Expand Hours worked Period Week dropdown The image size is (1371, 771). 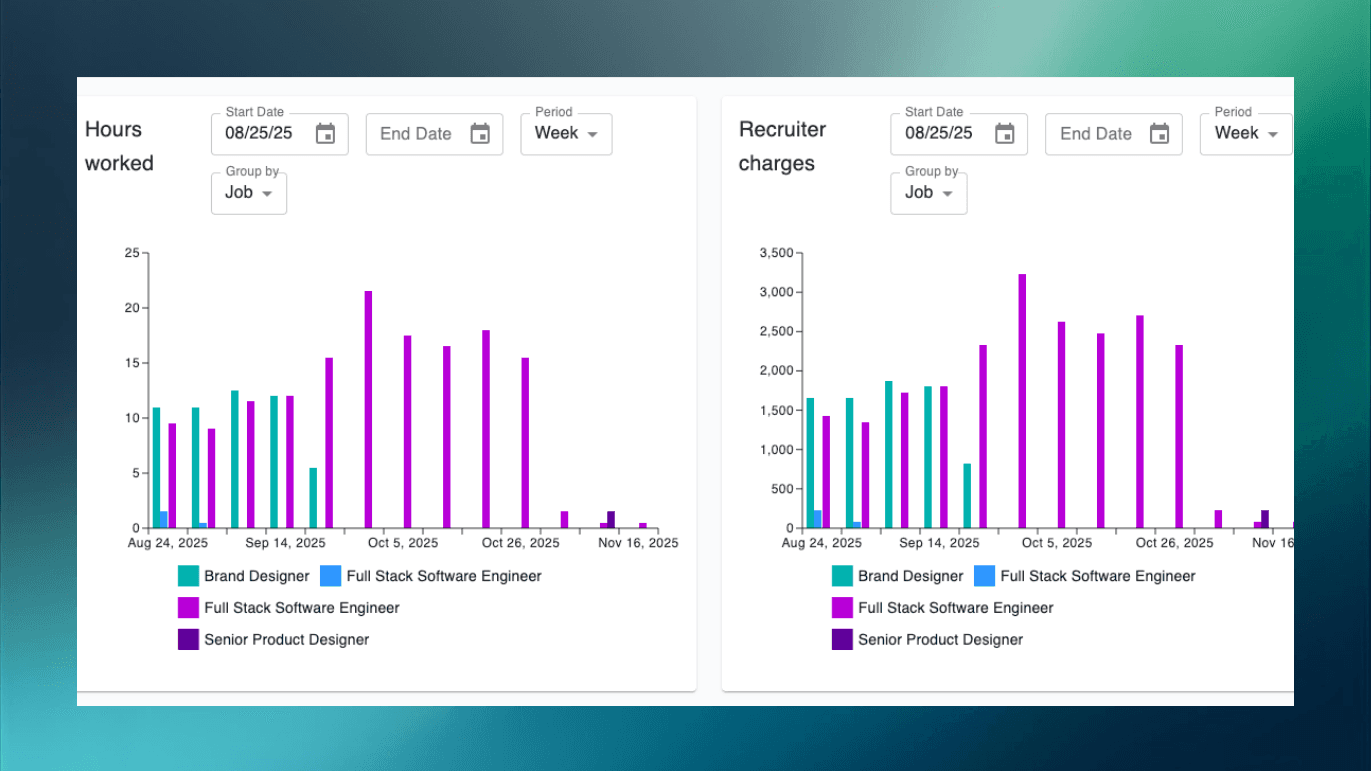pos(566,134)
